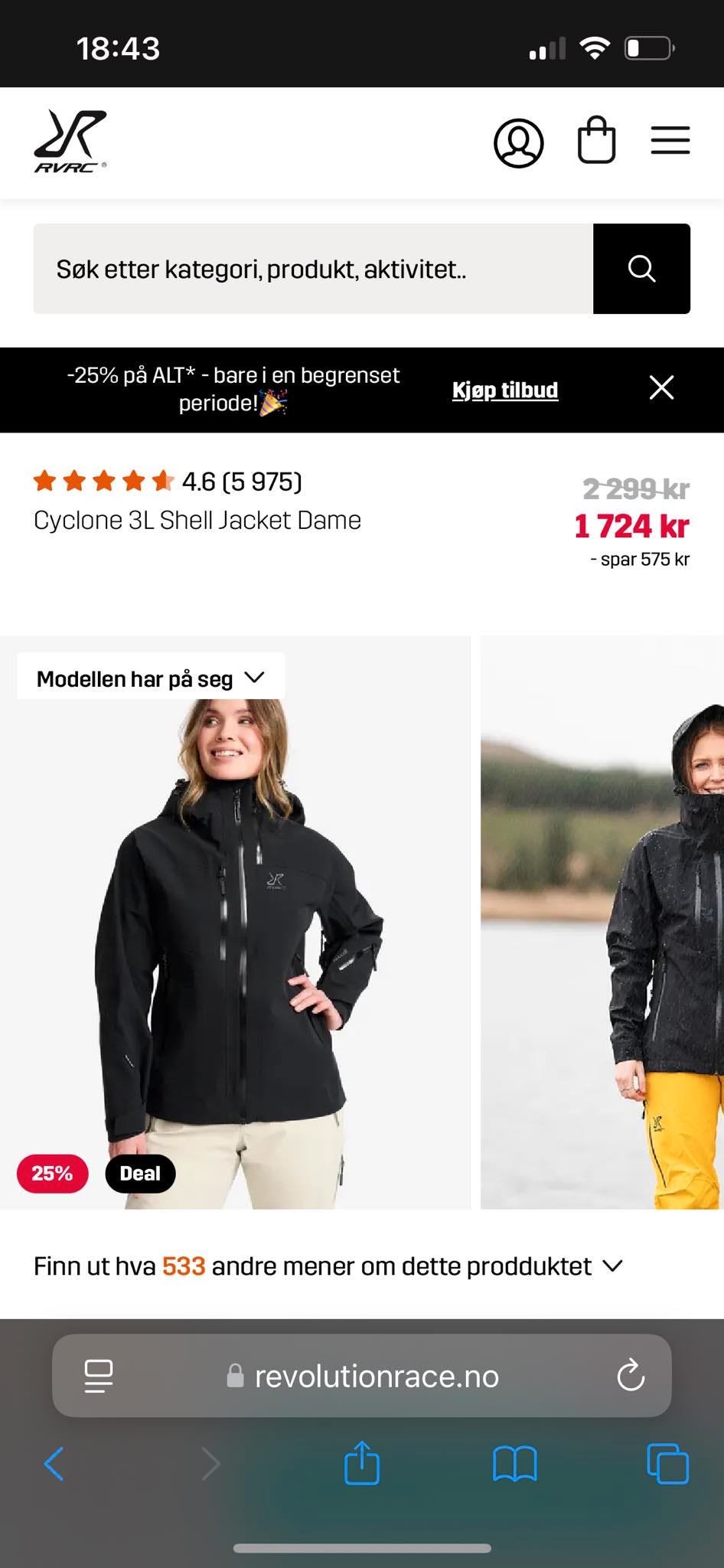Tap the red 25% discount badge
The height and width of the screenshot is (1568, 724).
point(53,1173)
